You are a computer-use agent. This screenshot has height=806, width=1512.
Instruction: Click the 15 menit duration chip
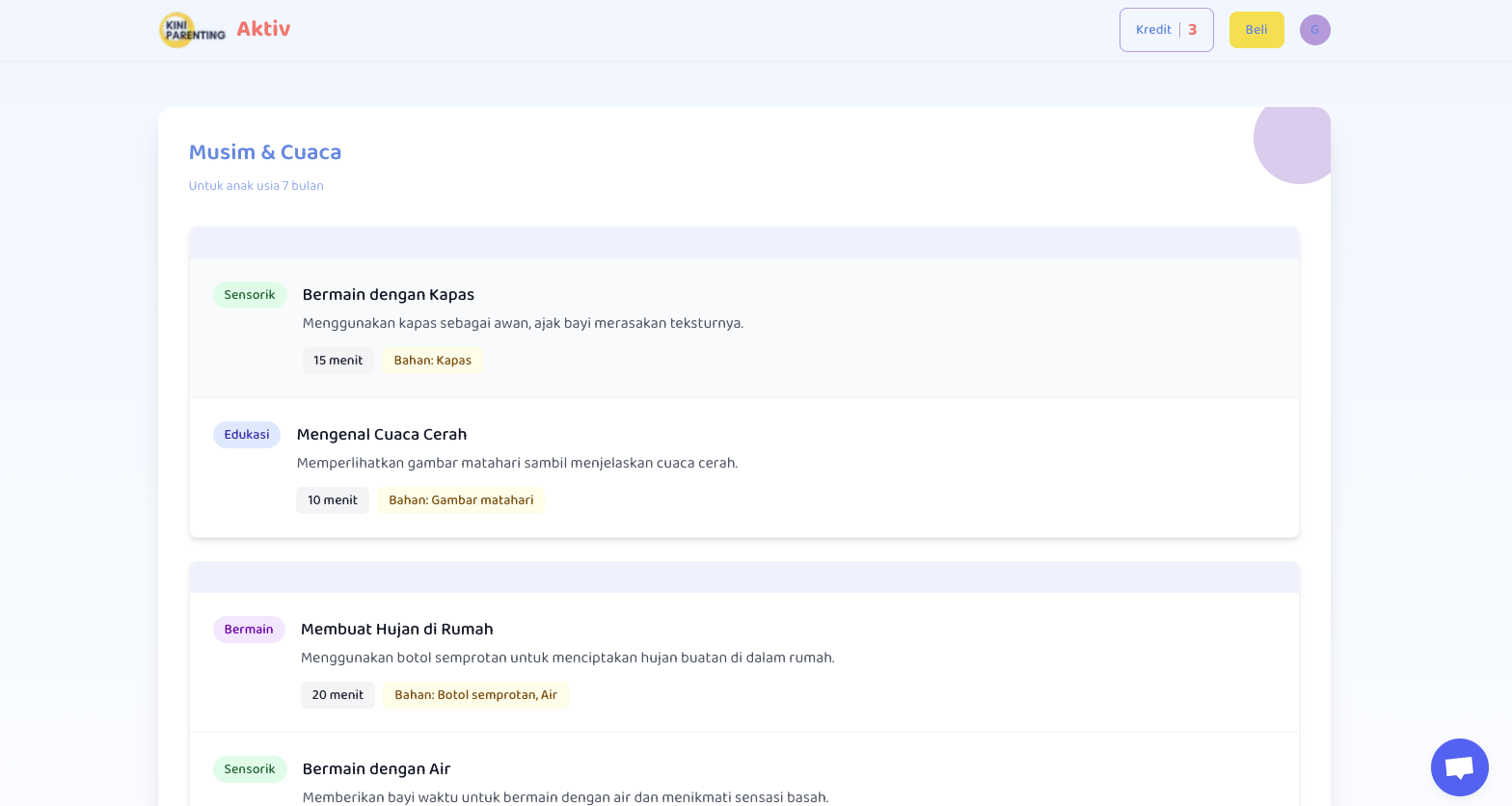click(x=337, y=361)
